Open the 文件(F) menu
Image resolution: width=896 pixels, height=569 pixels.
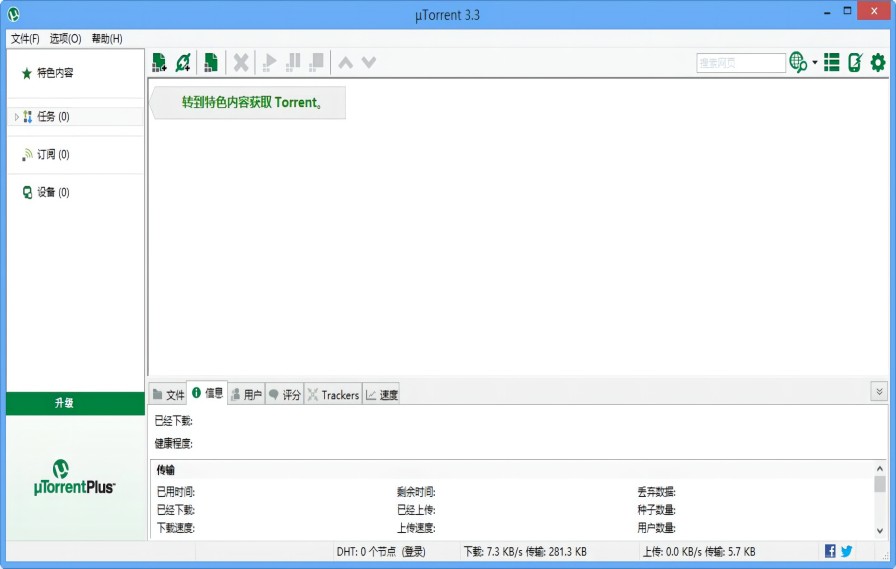[25, 38]
